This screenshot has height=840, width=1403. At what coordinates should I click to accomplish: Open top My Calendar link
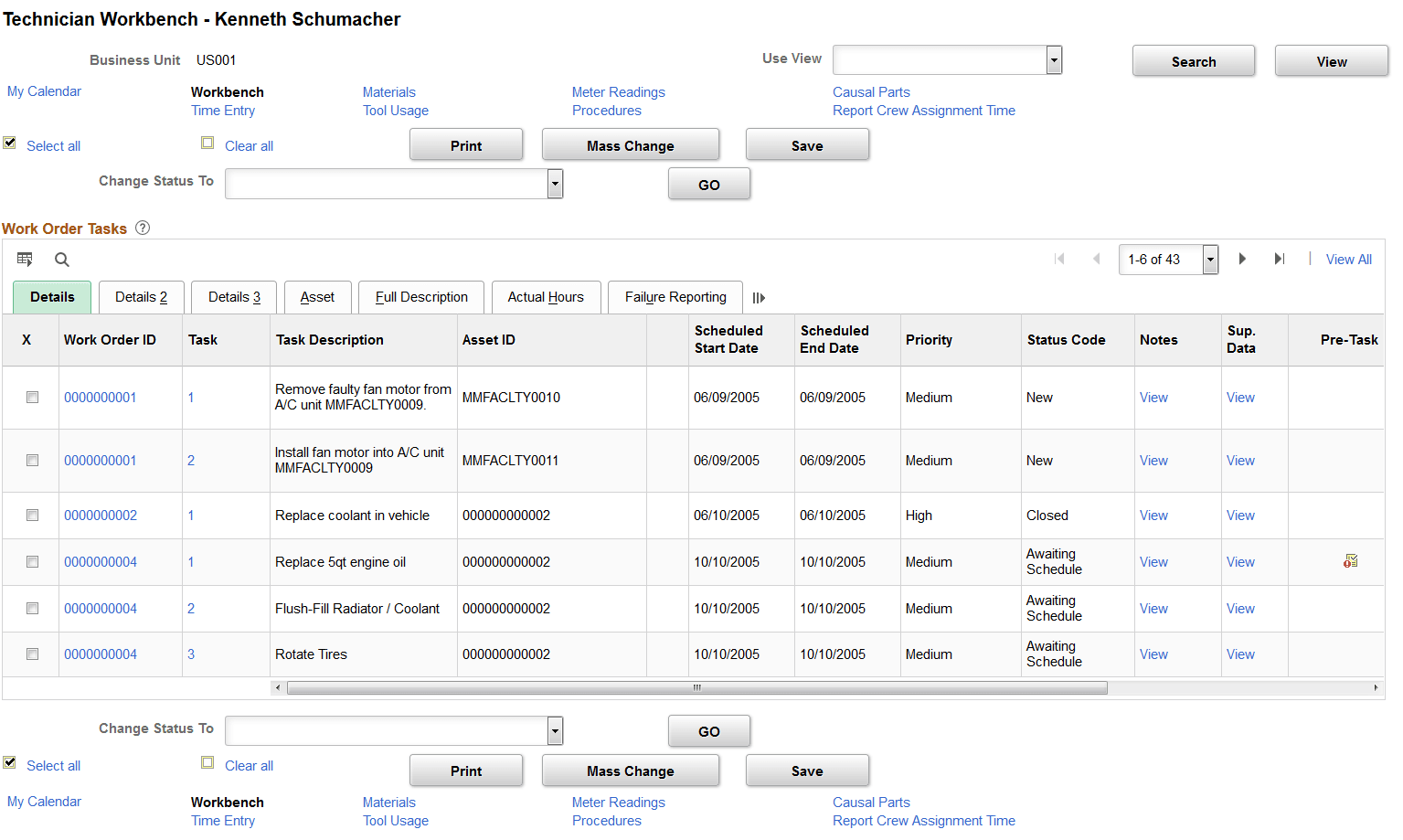click(x=44, y=91)
